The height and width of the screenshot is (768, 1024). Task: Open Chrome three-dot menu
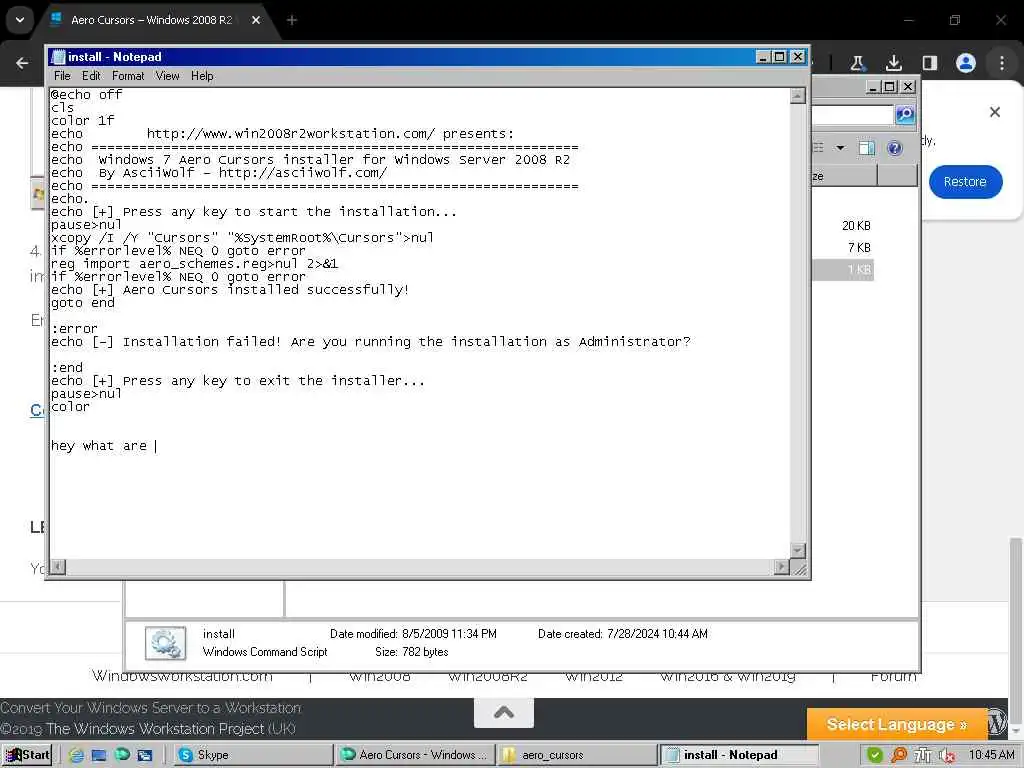pos(1002,63)
